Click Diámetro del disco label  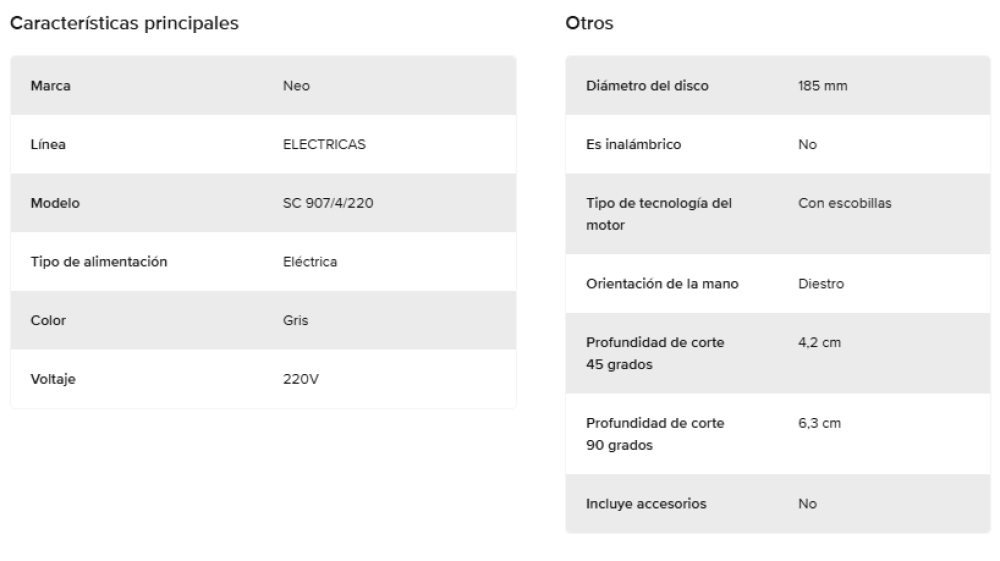pos(647,85)
